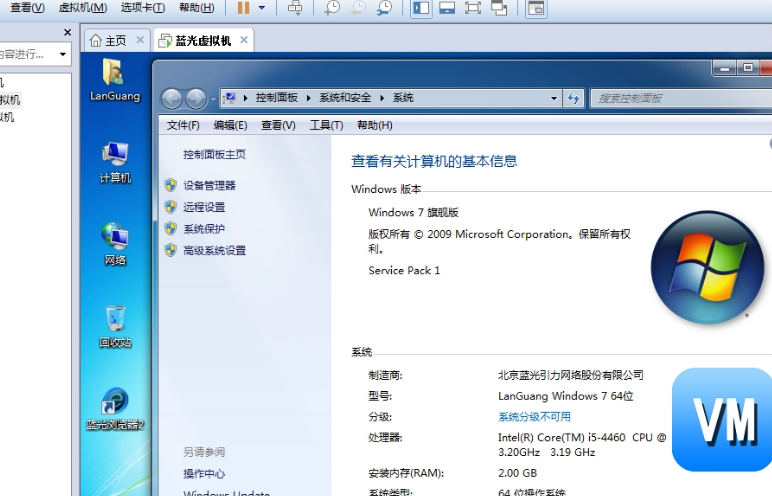The image size is (772, 496).
Task: Open 操作中心 link
Action: (x=204, y=474)
